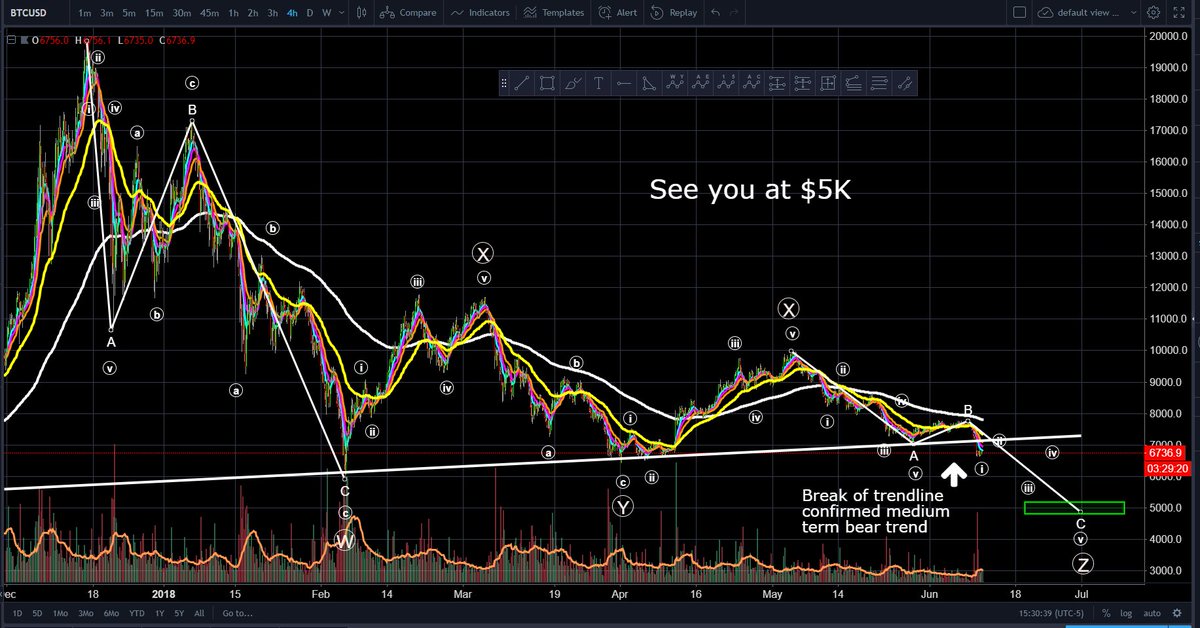1200x628 pixels.
Task: Switch to Daily (D) timeframe
Action: coord(310,12)
